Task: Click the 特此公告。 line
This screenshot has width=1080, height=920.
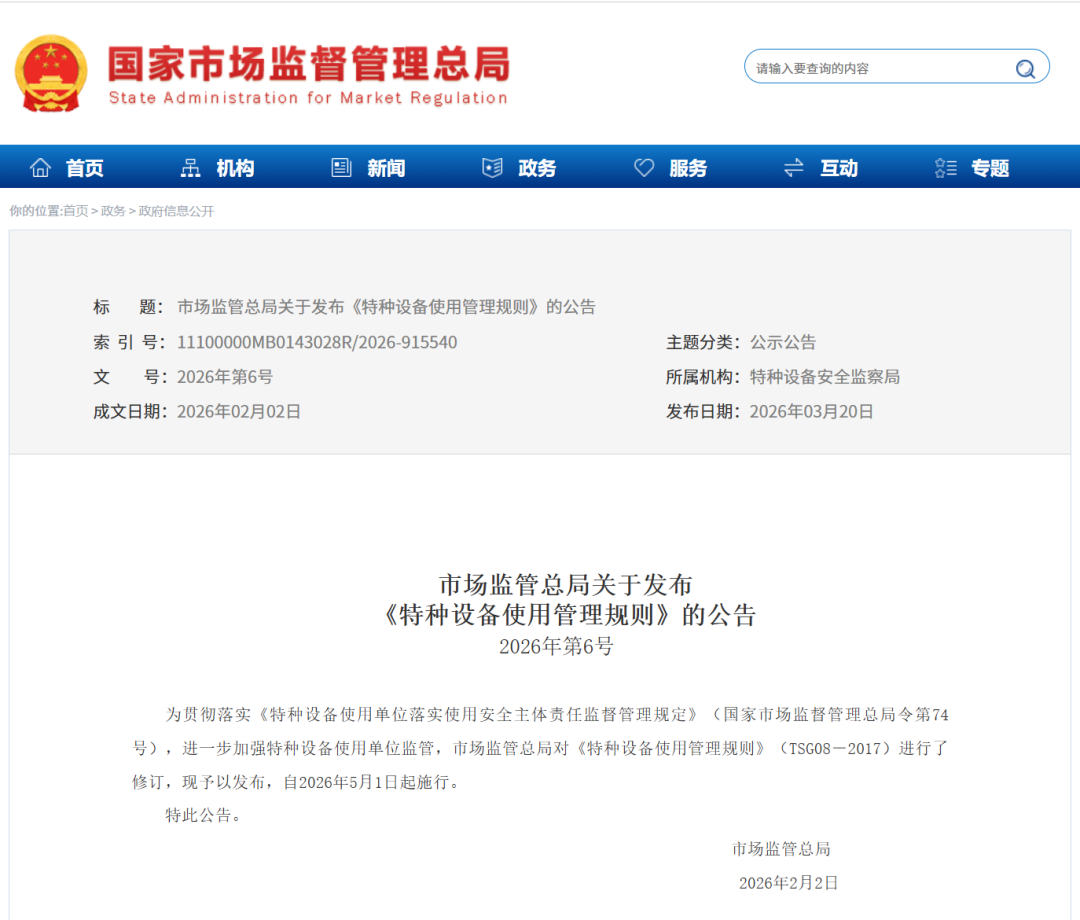Action: 205,816
